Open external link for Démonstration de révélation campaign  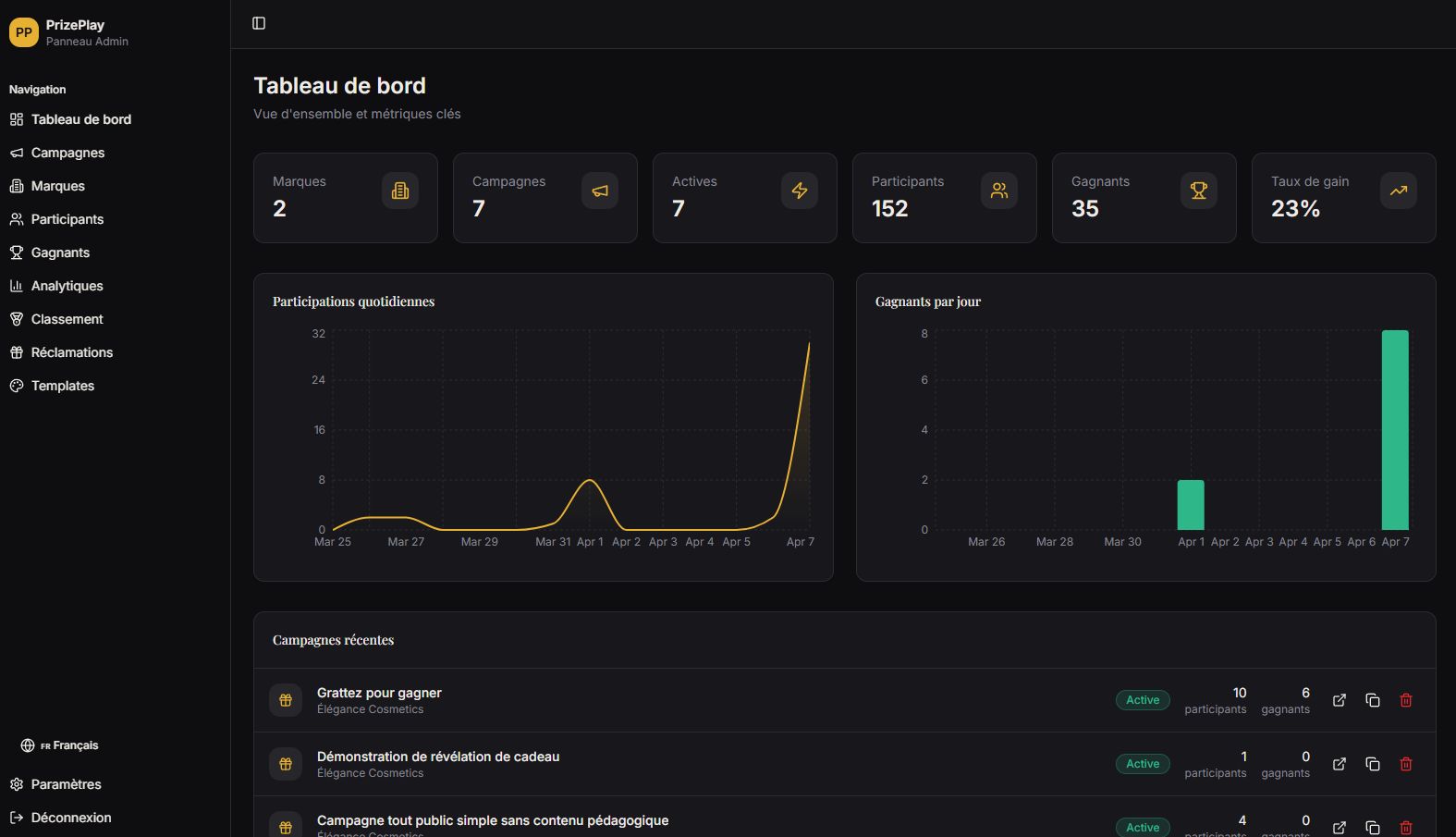tap(1339, 764)
